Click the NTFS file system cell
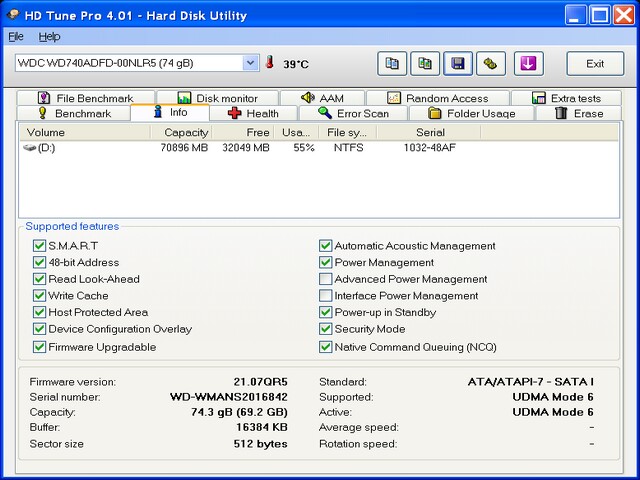The width and height of the screenshot is (640, 480). 349,147
